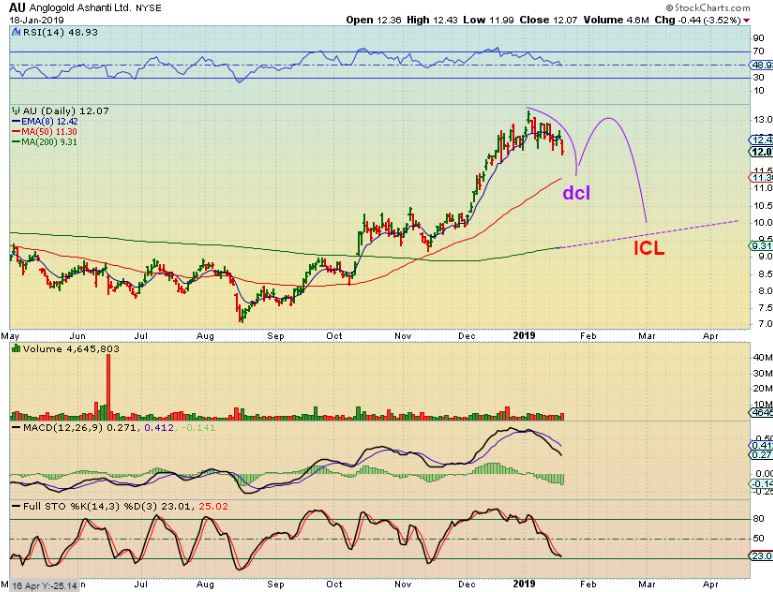Click the Open 12.36 value

click(374, 20)
